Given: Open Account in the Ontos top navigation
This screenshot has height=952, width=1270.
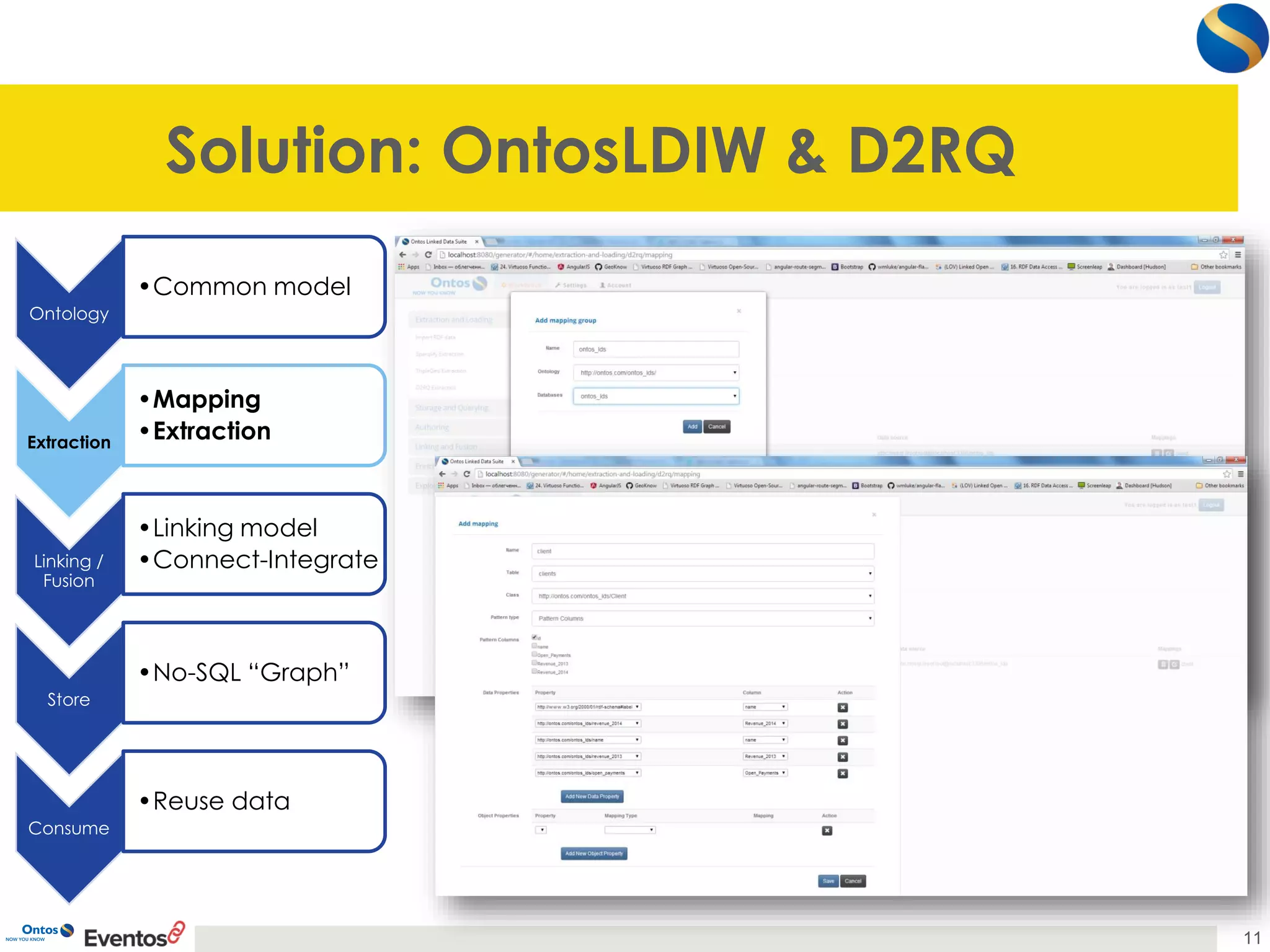Looking at the screenshot, I should pos(615,286).
